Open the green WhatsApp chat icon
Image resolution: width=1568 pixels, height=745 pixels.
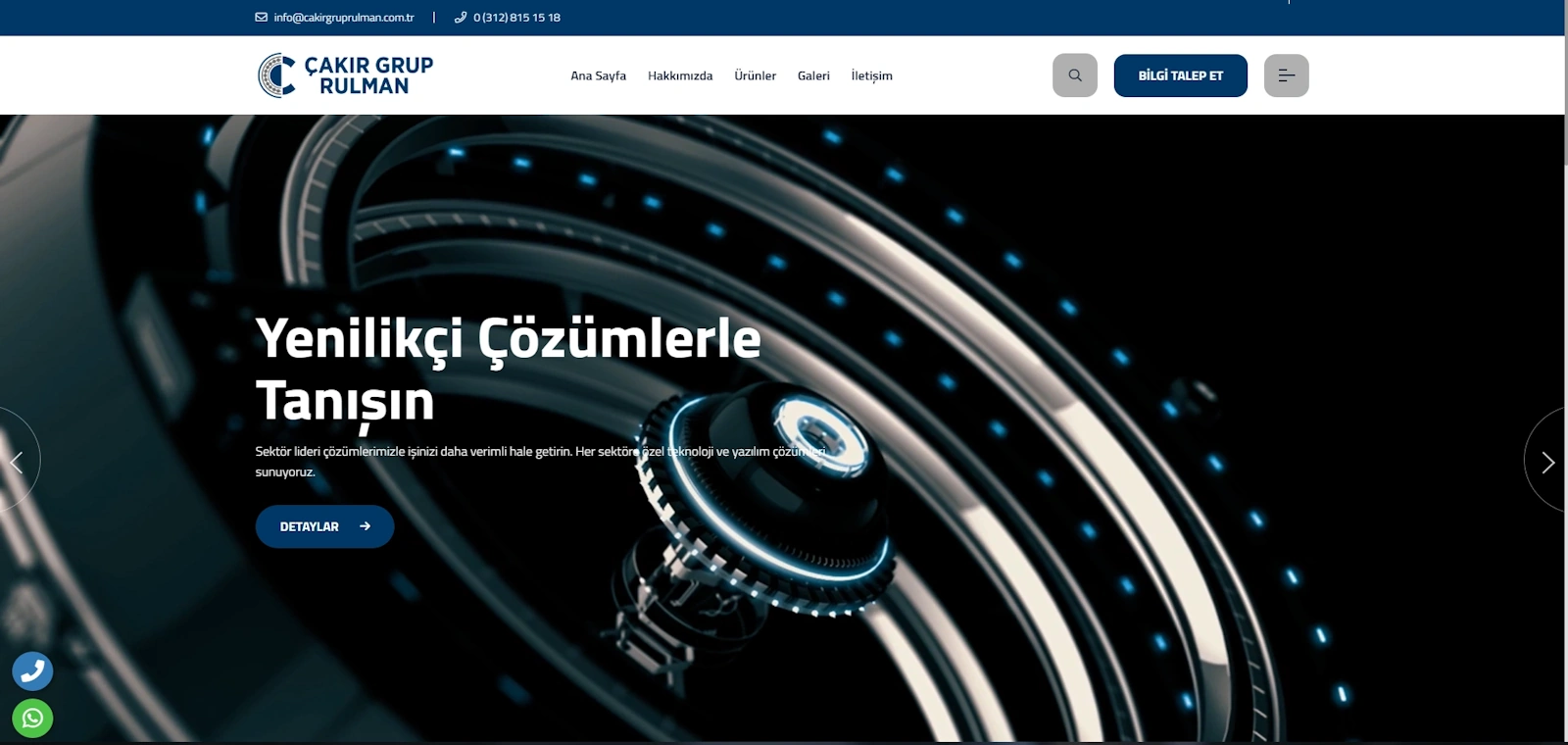coord(32,719)
